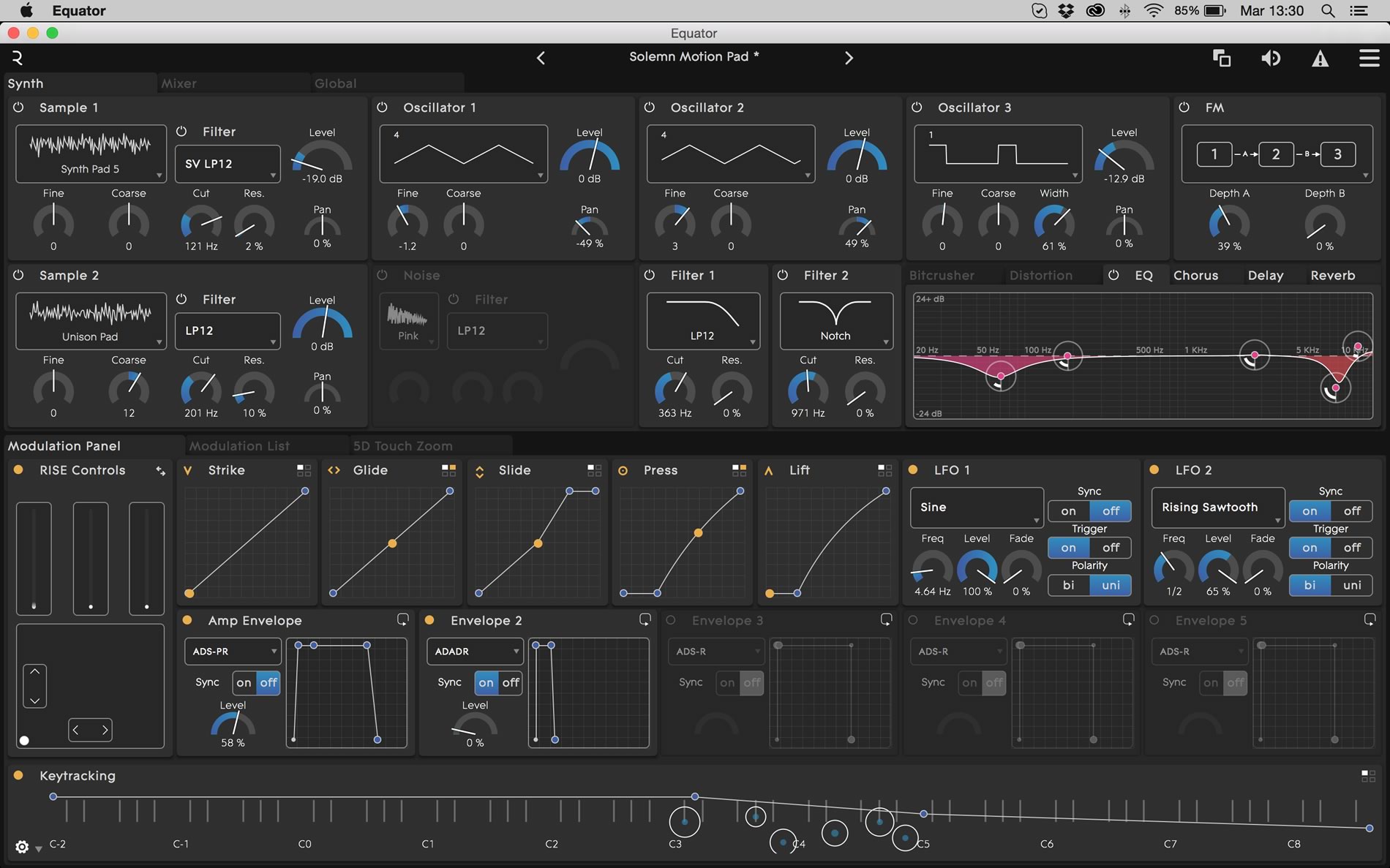Click the Delay effect tab
Image resolution: width=1390 pixels, height=868 pixels.
[1265, 276]
